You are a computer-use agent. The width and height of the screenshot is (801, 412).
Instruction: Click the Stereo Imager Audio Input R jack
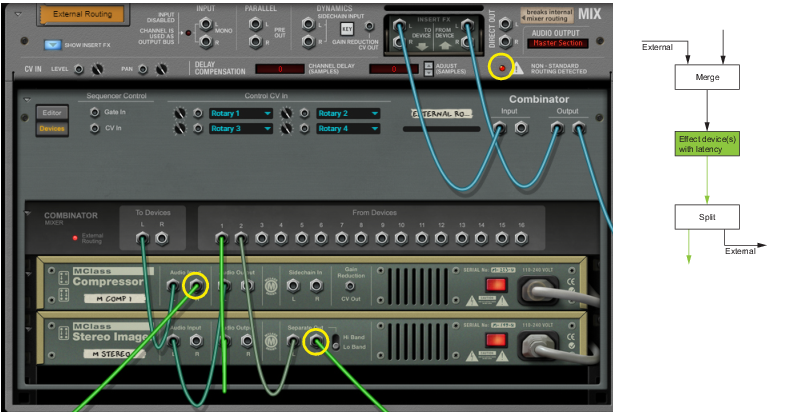[197, 341]
